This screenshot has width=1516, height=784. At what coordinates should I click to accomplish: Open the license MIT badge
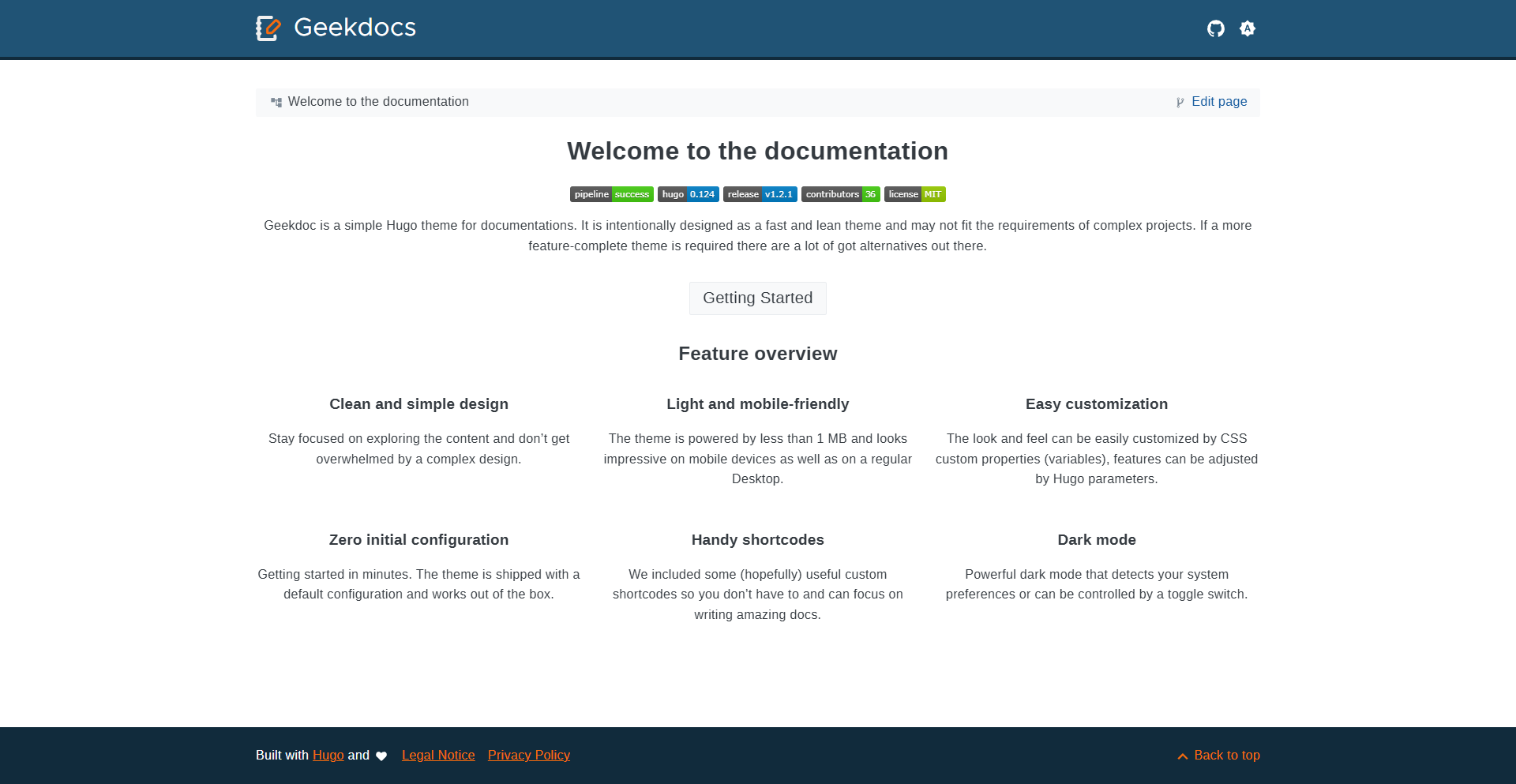pos(915,194)
